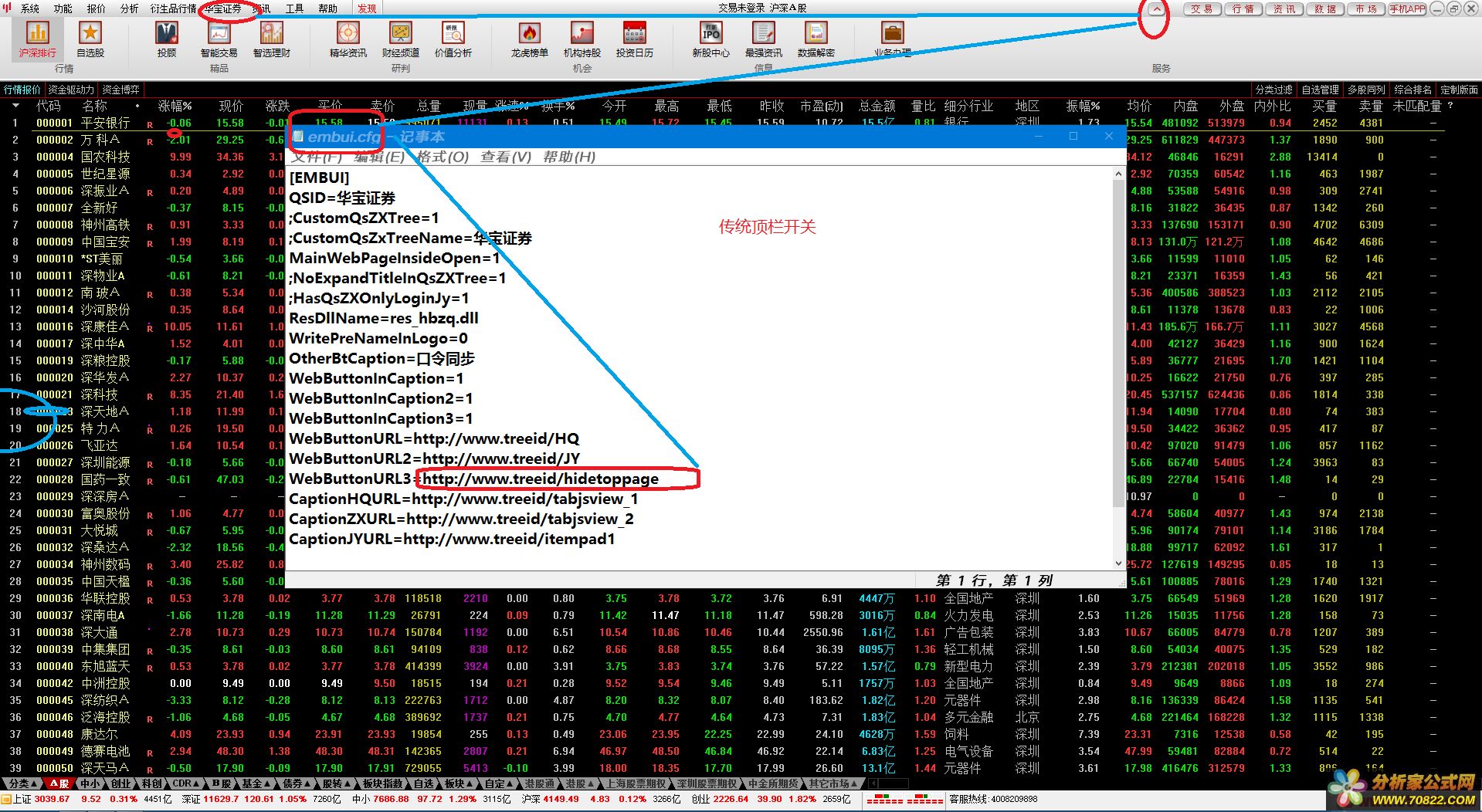Switch to the 资金驱动力 tab

(71, 90)
